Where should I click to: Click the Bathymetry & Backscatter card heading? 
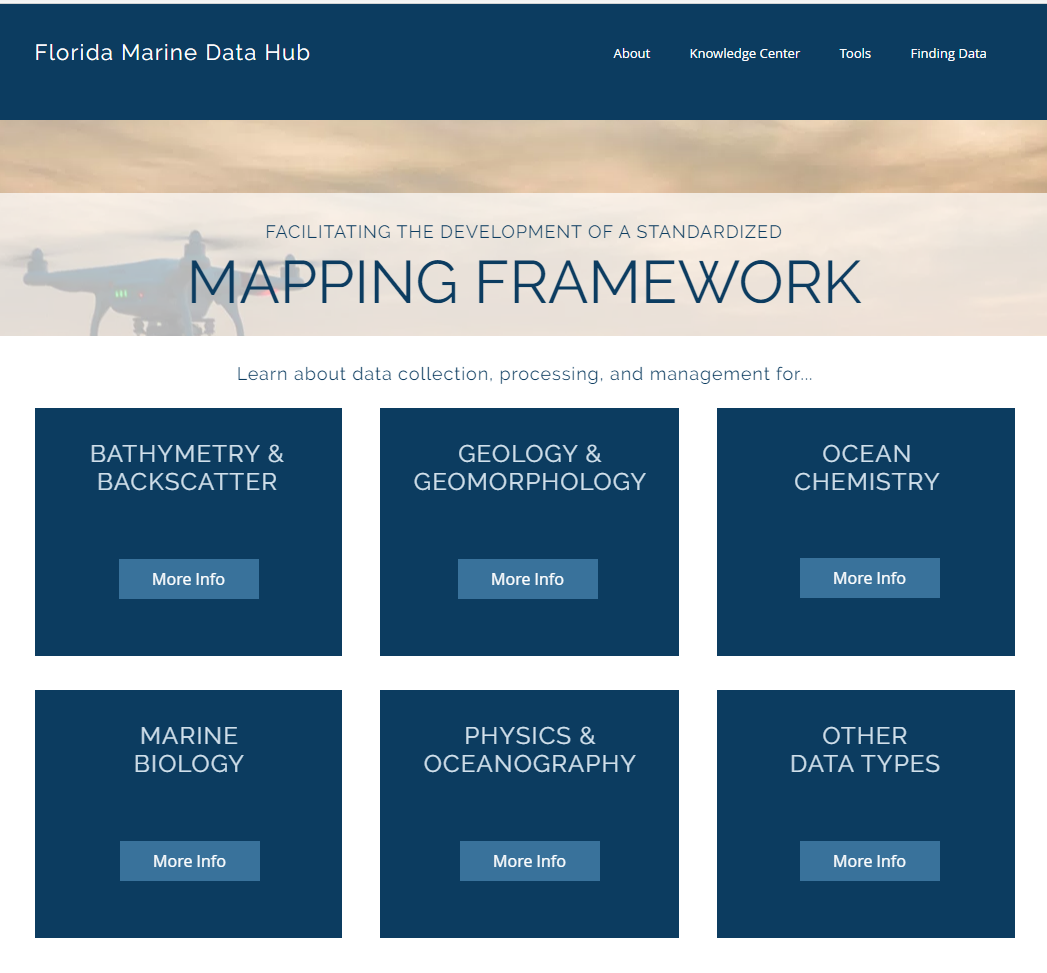pyautogui.click(x=187, y=467)
